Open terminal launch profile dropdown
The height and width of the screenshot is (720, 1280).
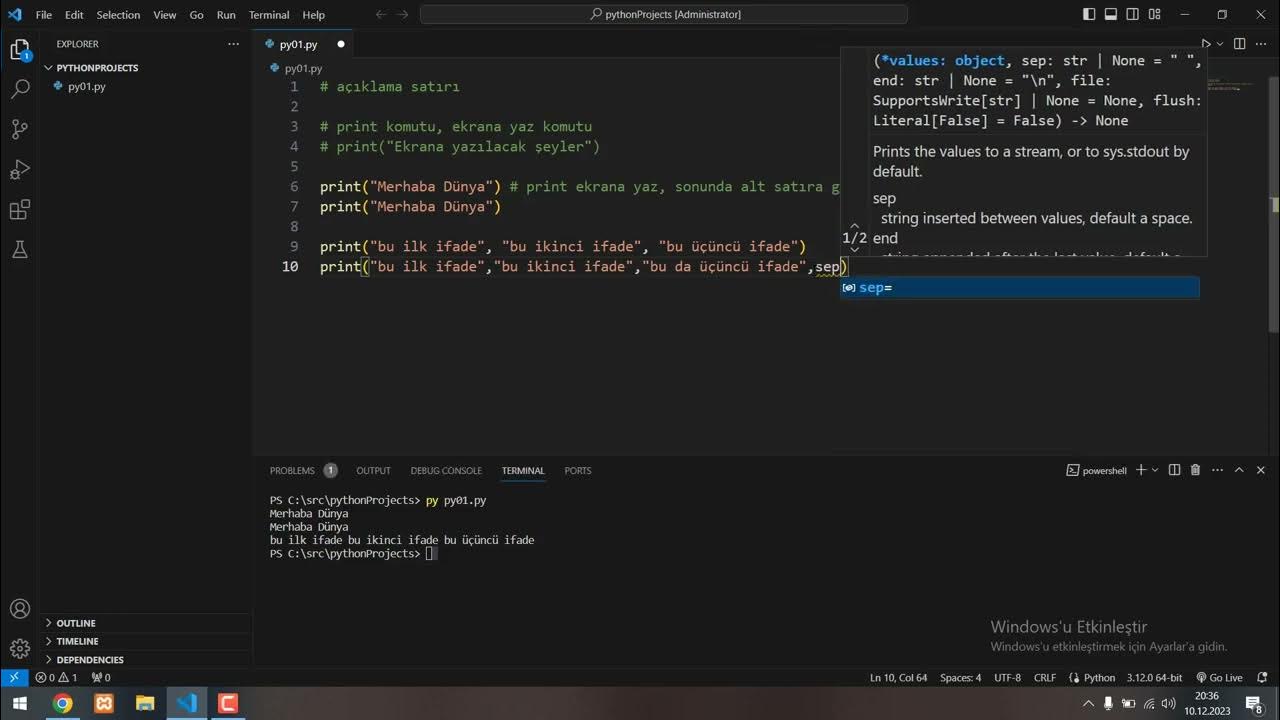1155,470
